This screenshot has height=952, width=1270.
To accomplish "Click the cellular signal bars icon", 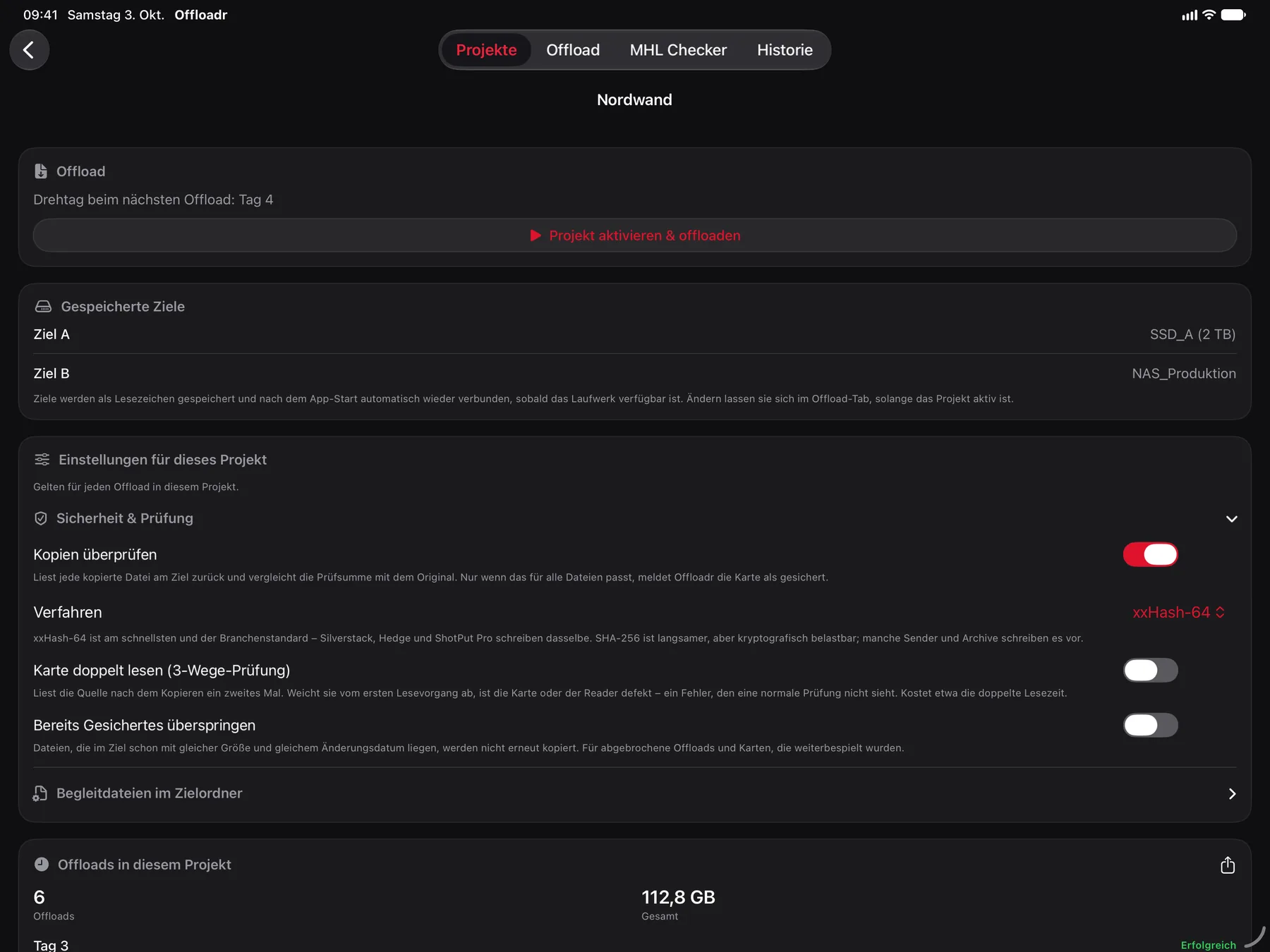I will (x=1190, y=15).
